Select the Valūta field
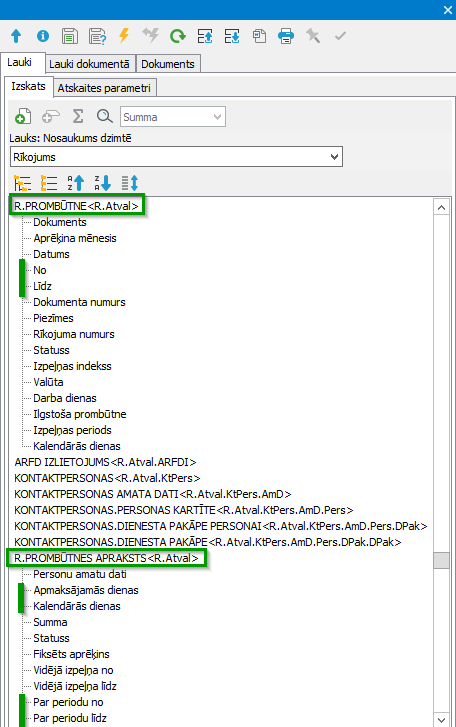Image resolution: width=456 pixels, height=727 pixels. [x=48, y=382]
